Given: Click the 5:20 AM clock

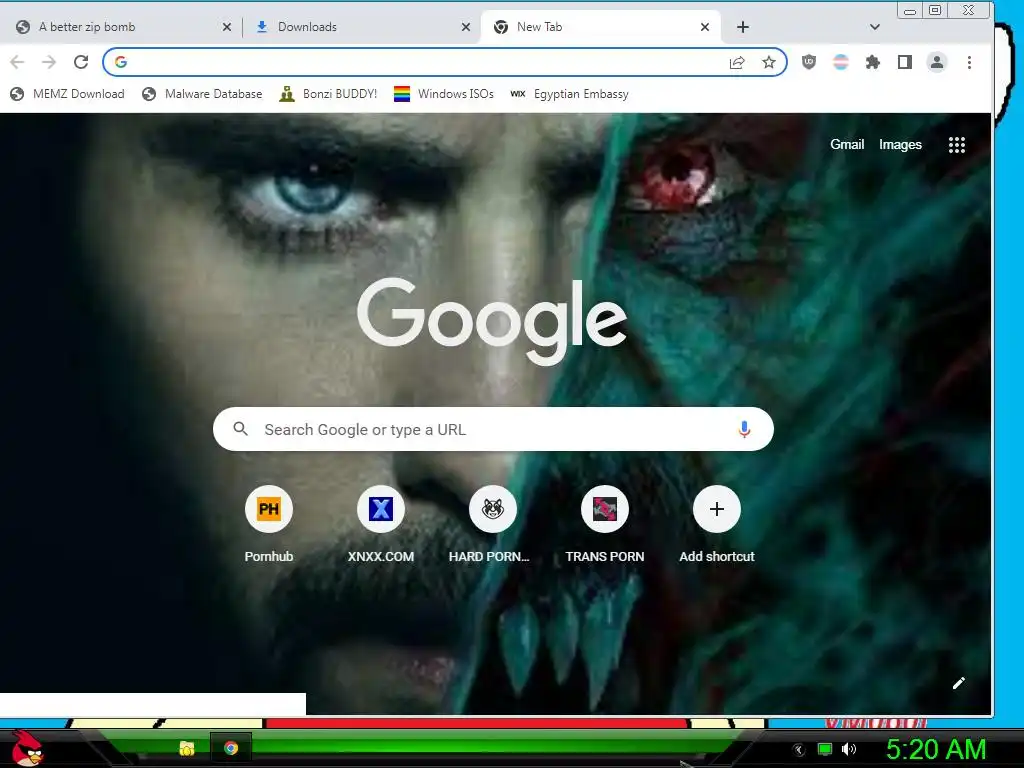Looking at the screenshot, I should point(935,749).
